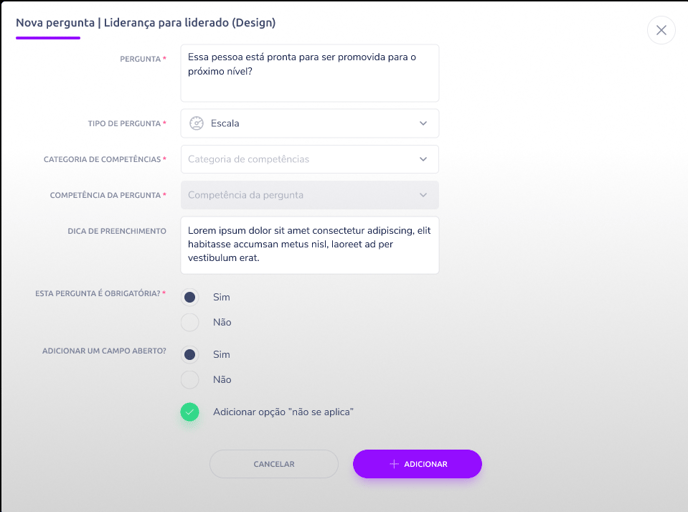Viewport: 688px width, 512px height.
Task: Click the Pergunta text field
Action: (x=310, y=73)
